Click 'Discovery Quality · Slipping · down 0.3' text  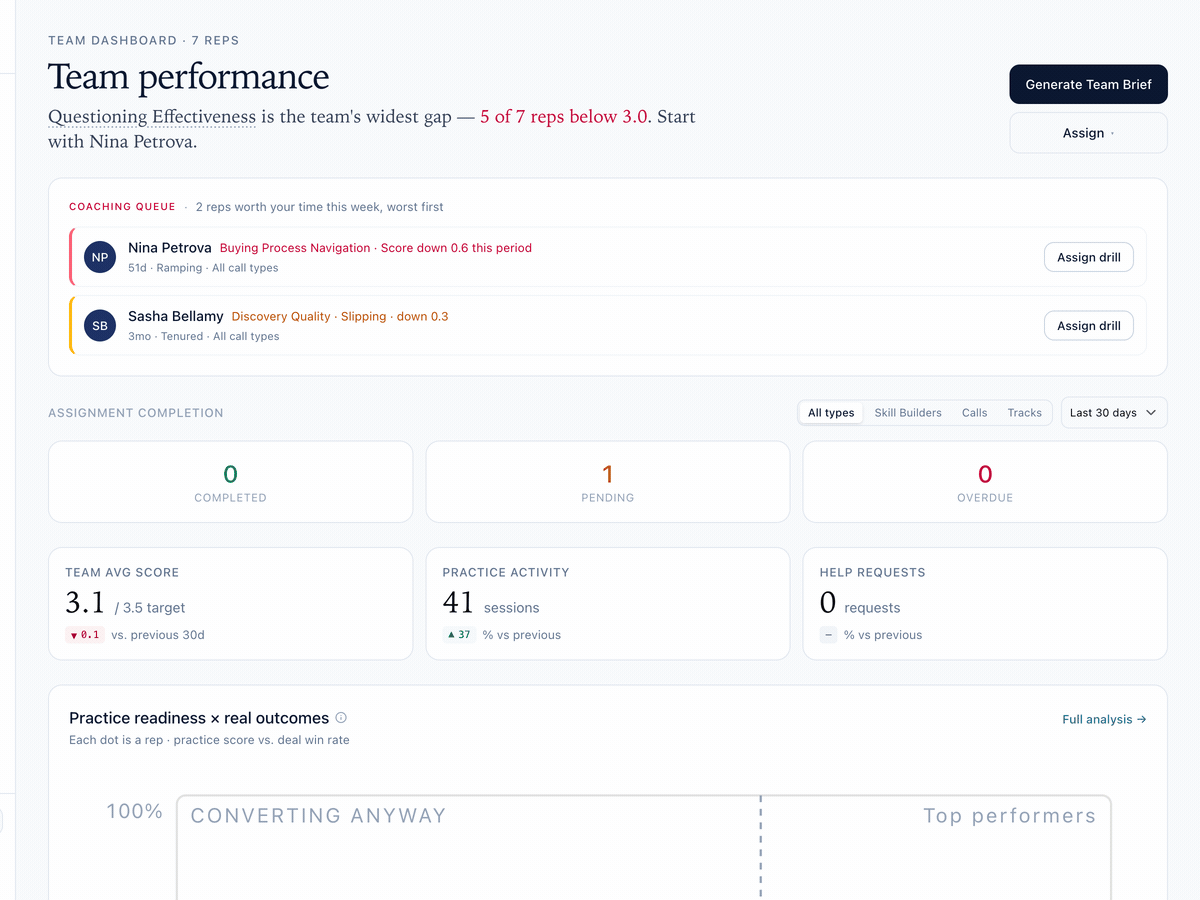[x=340, y=316]
